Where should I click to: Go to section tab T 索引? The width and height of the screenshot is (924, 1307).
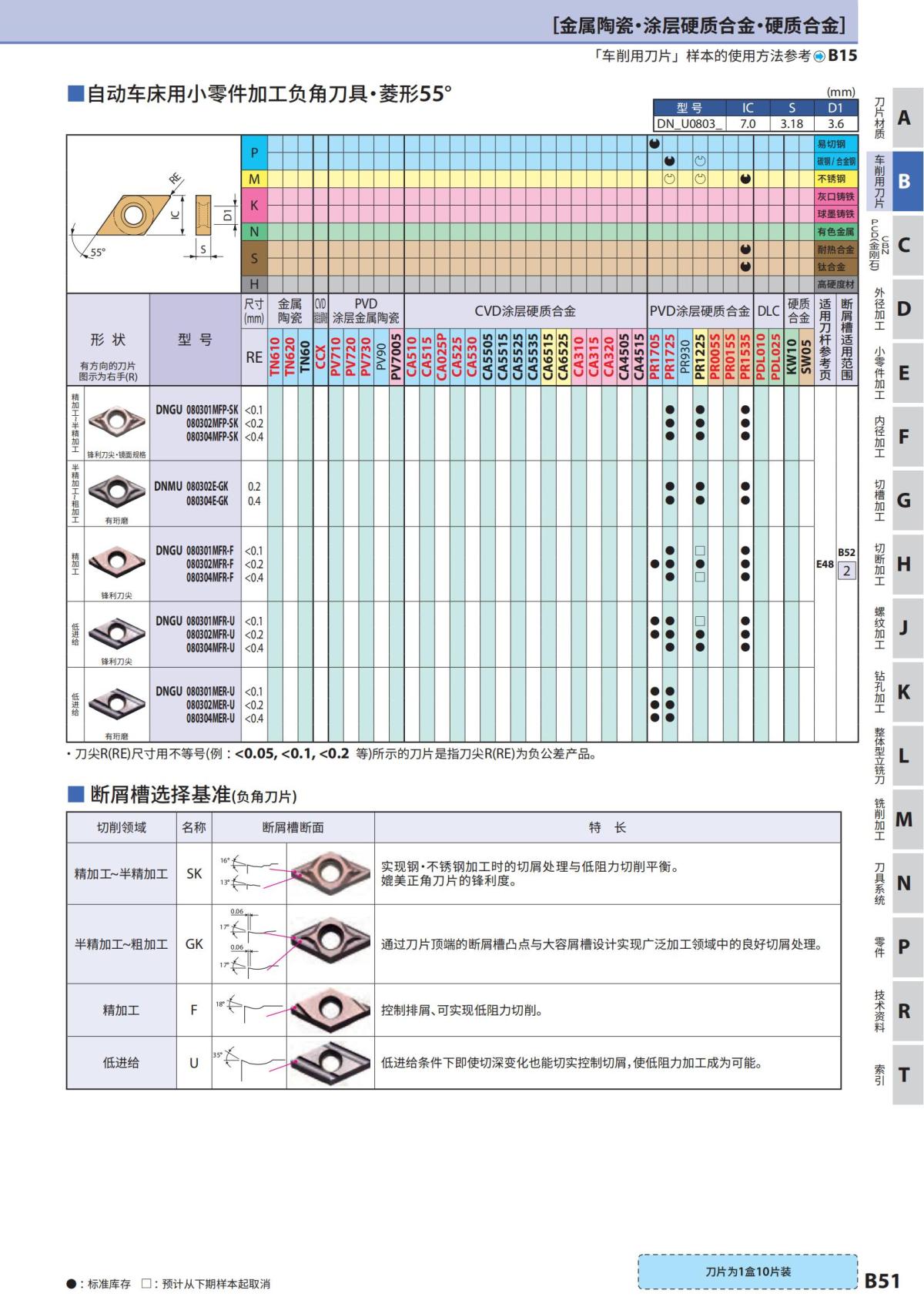(x=896, y=1074)
